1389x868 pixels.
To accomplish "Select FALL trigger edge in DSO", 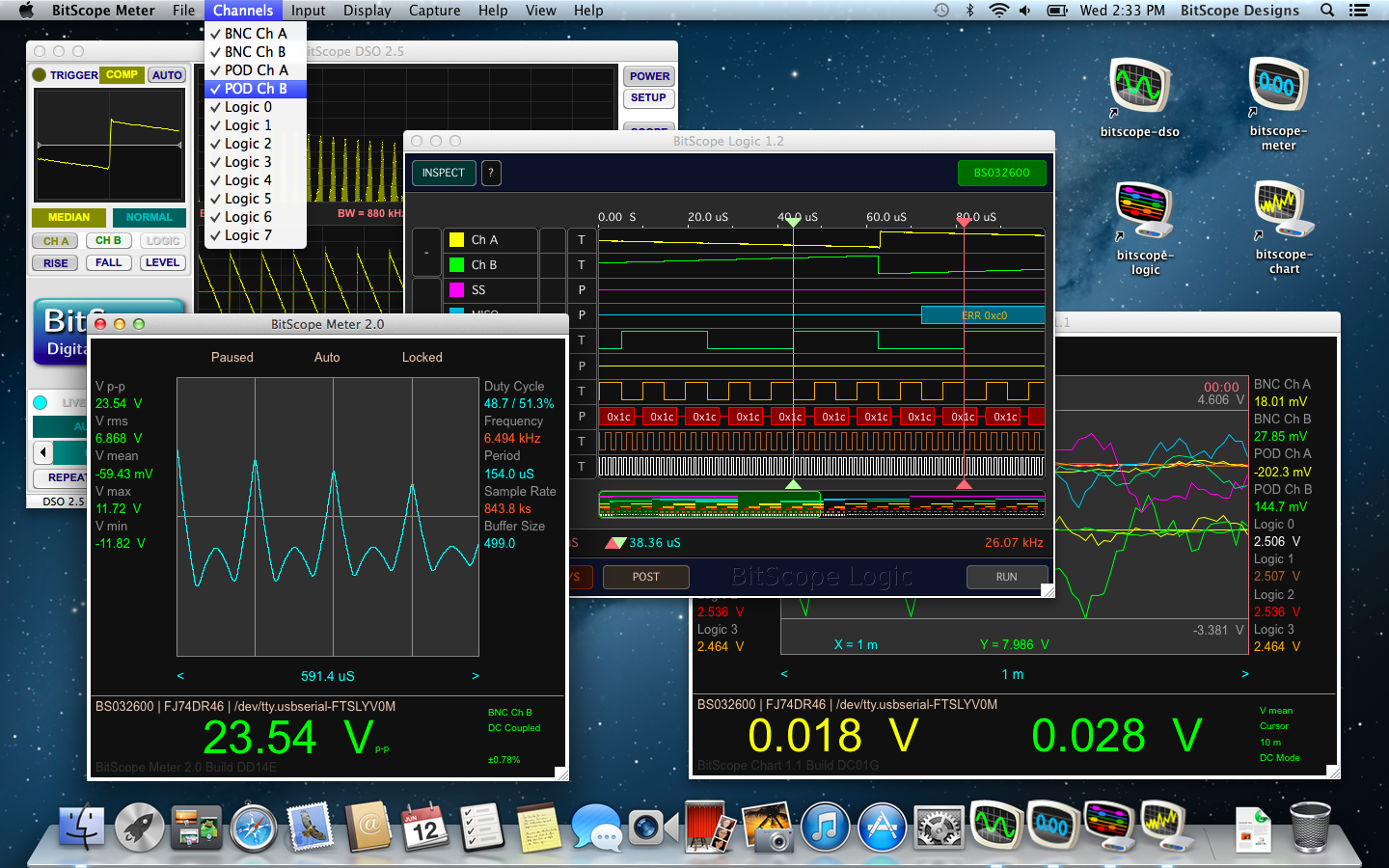I will pyautogui.click(x=109, y=262).
